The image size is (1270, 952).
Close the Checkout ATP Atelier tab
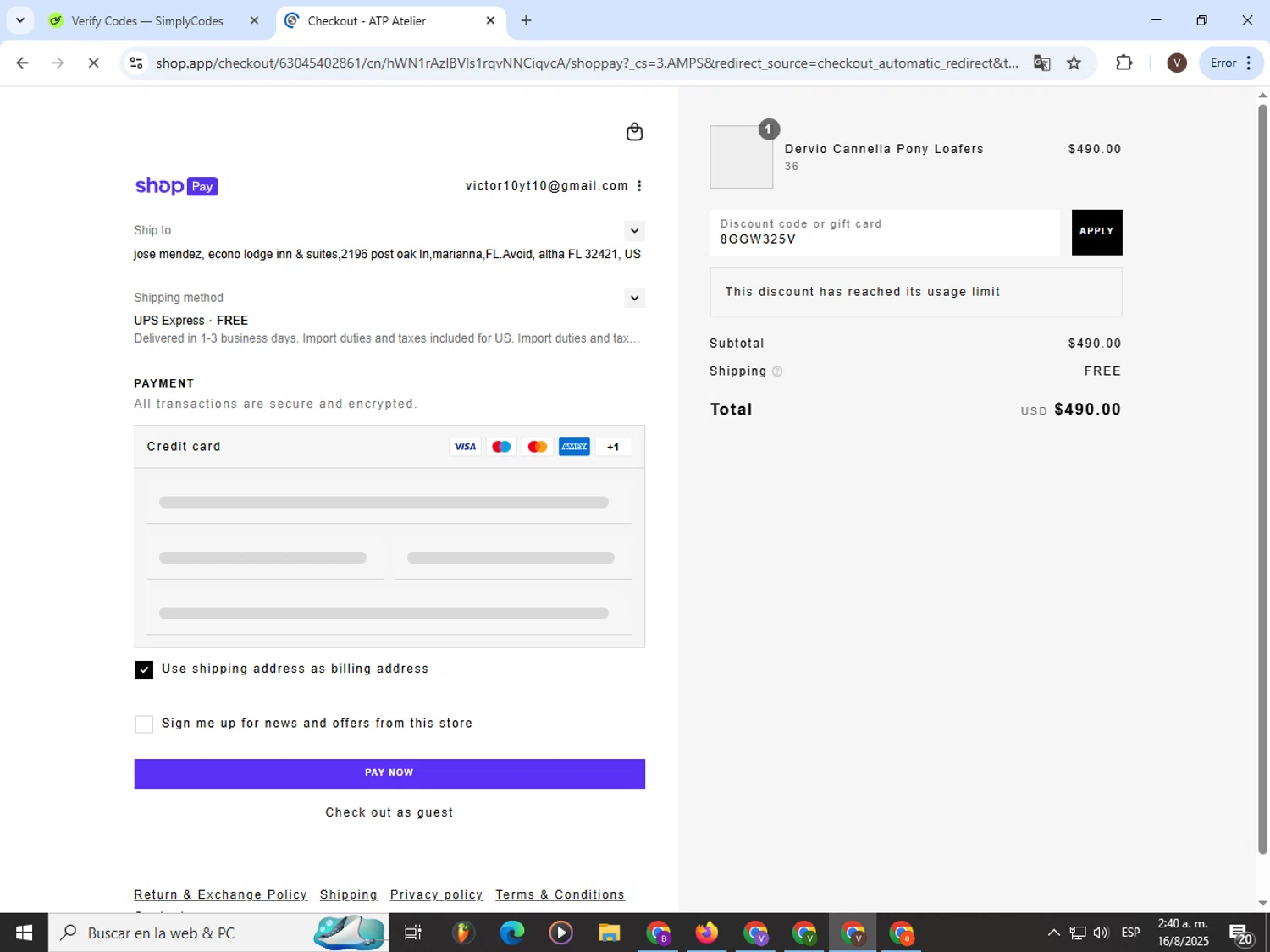490,20
